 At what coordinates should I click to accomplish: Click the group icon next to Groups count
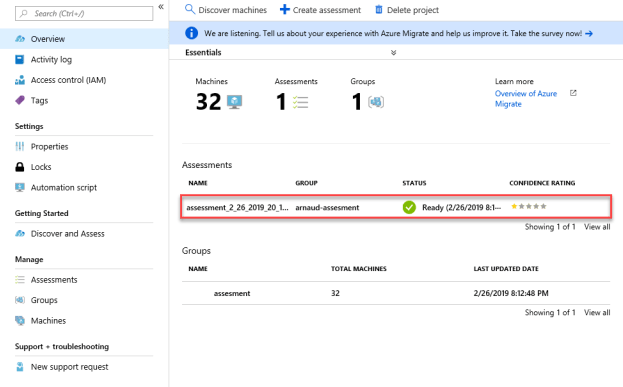point(376,102)
